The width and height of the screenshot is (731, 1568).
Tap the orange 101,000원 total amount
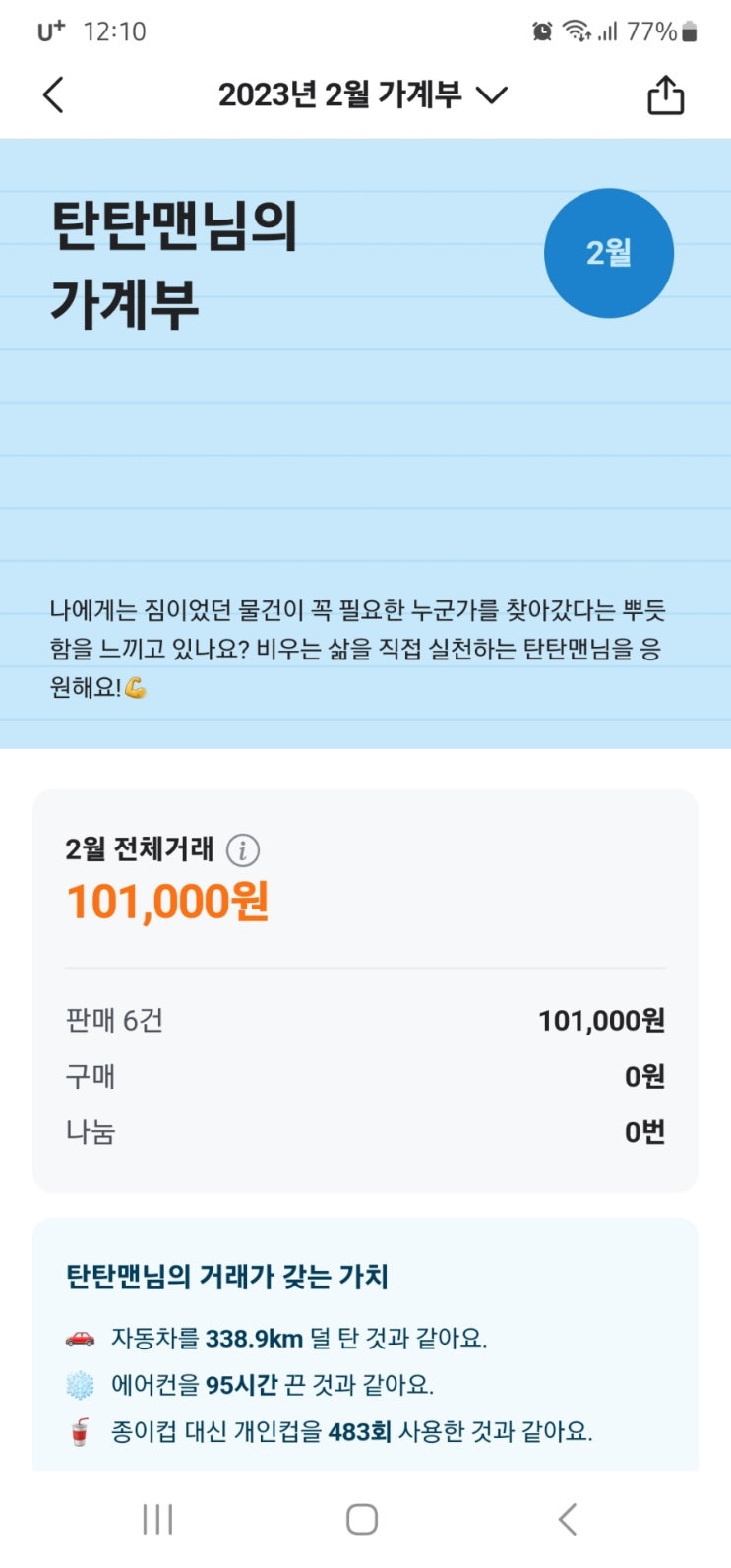(167, 902)
